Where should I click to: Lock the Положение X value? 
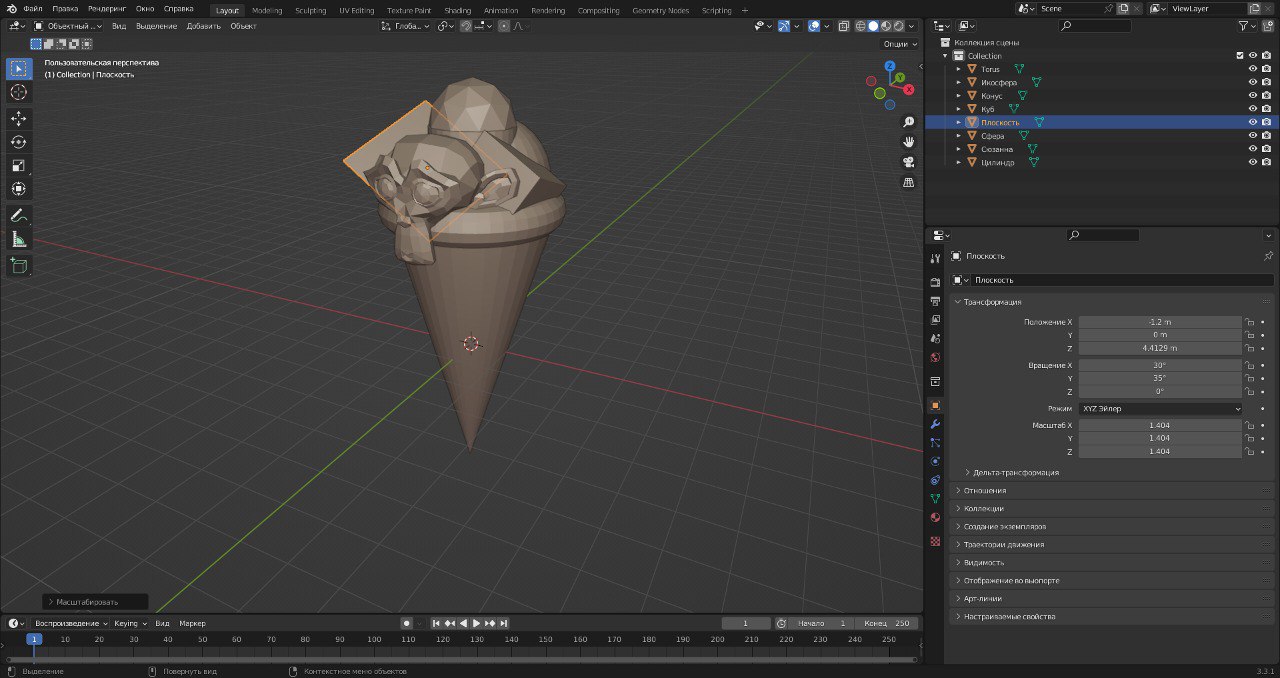pos(1249,322)
